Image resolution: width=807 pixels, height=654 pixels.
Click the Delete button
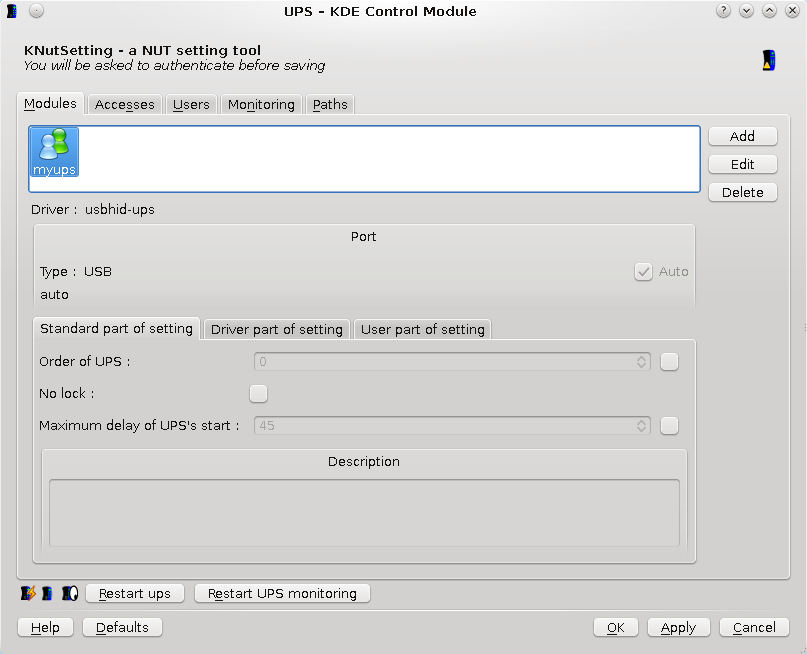[742, 192]
